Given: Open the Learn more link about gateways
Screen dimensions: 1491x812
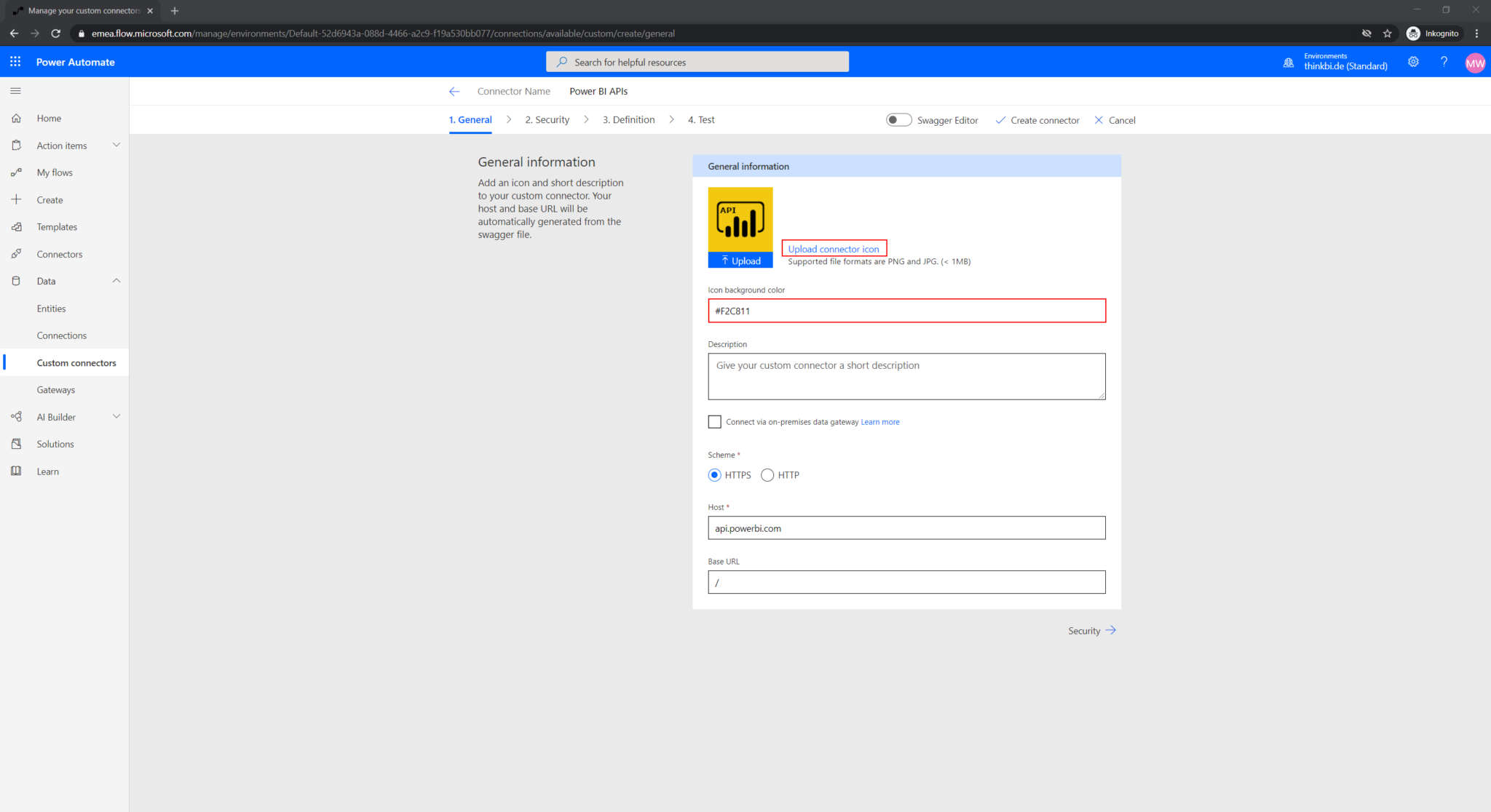Looking at the screenshot, I should coord(879,421).
